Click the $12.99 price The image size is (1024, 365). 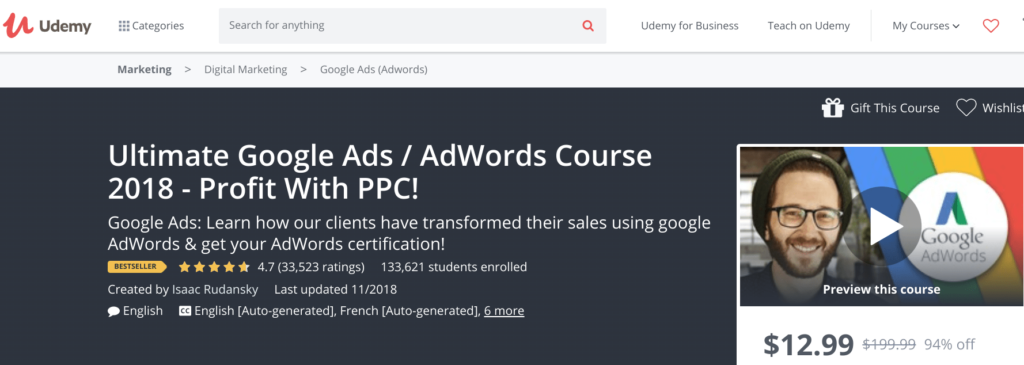click(x=808, y=344)
